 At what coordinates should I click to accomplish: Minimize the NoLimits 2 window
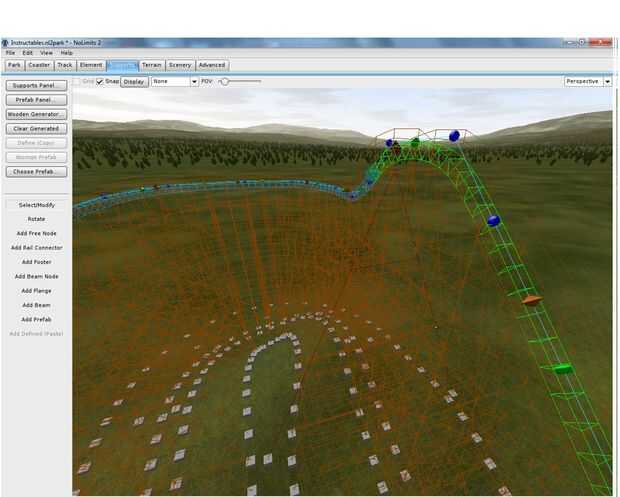(x=570, y=42)
